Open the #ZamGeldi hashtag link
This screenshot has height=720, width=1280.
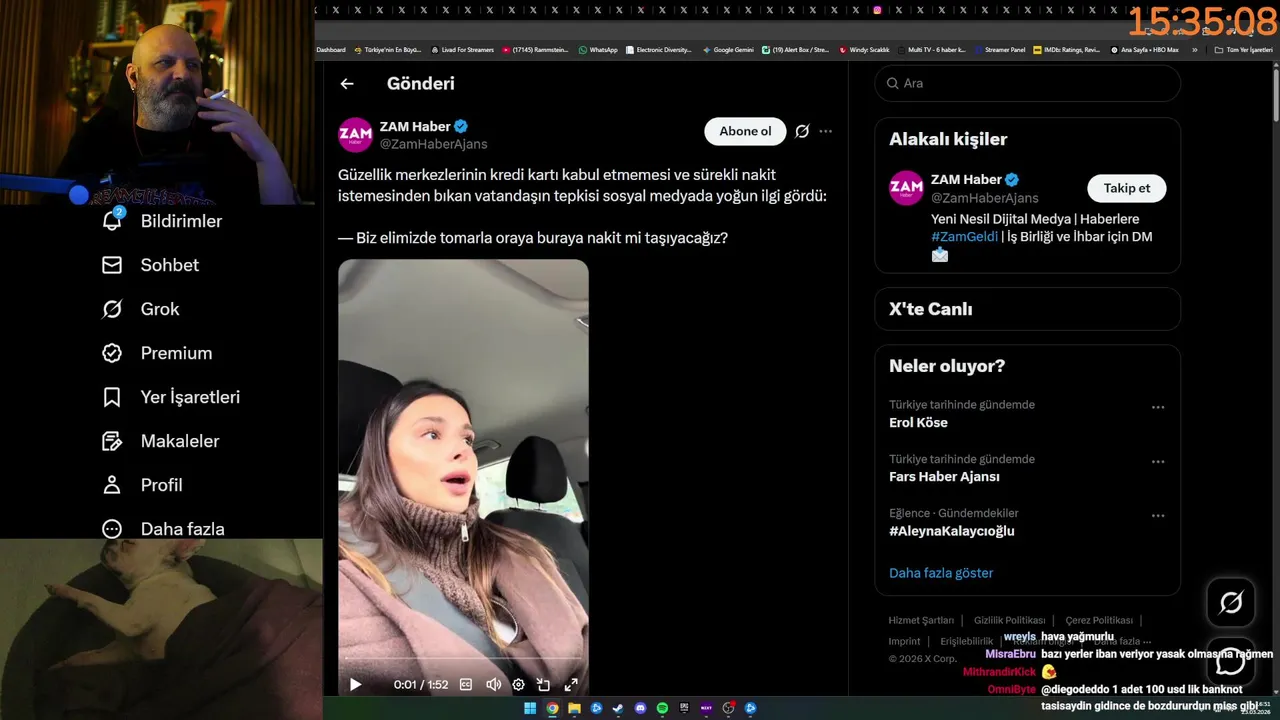(964, 237)
